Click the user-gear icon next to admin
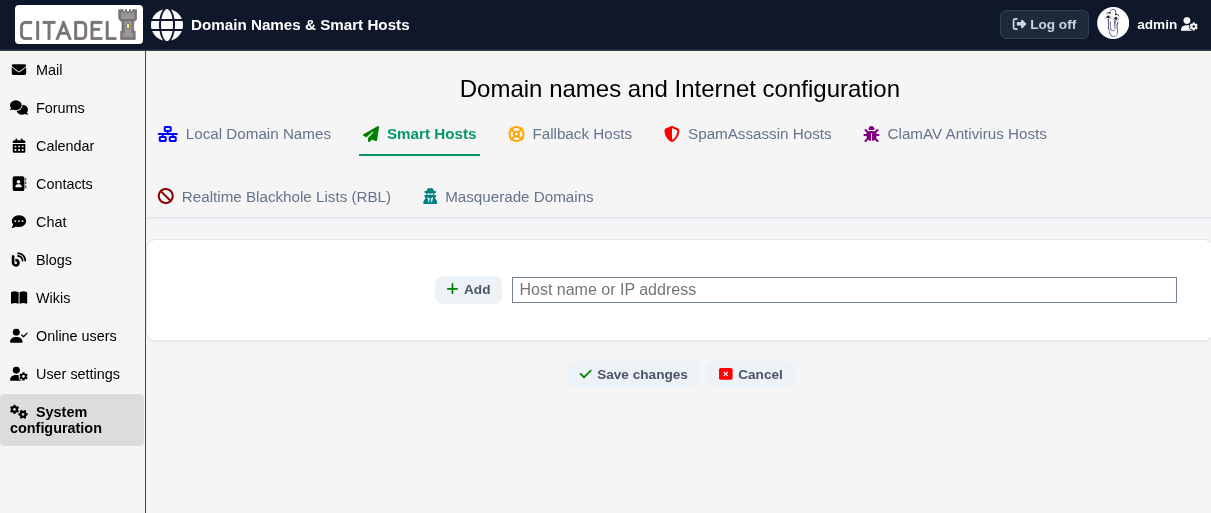 click(x=1189, y=24)
